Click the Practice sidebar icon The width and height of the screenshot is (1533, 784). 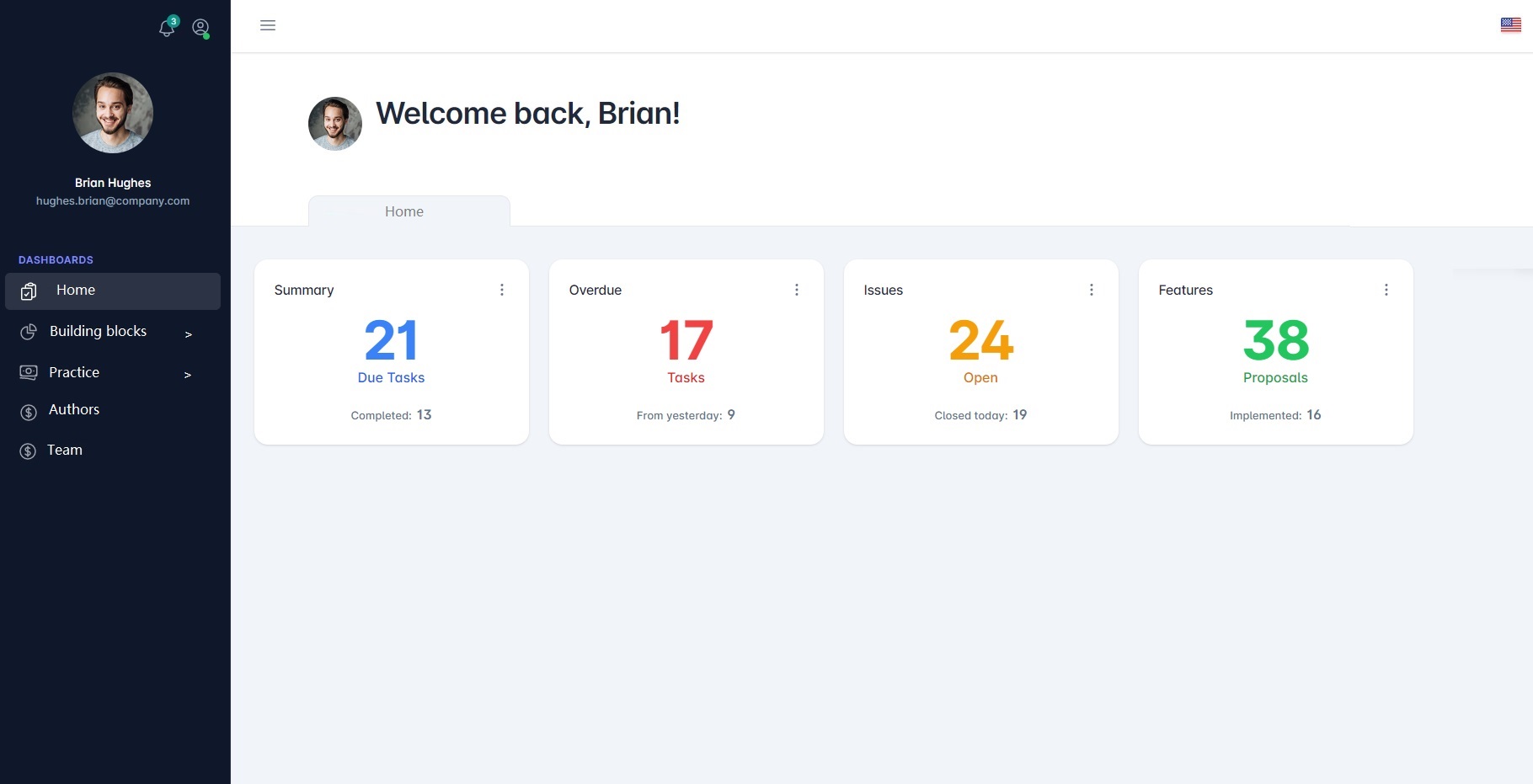[x=29, y=372]
